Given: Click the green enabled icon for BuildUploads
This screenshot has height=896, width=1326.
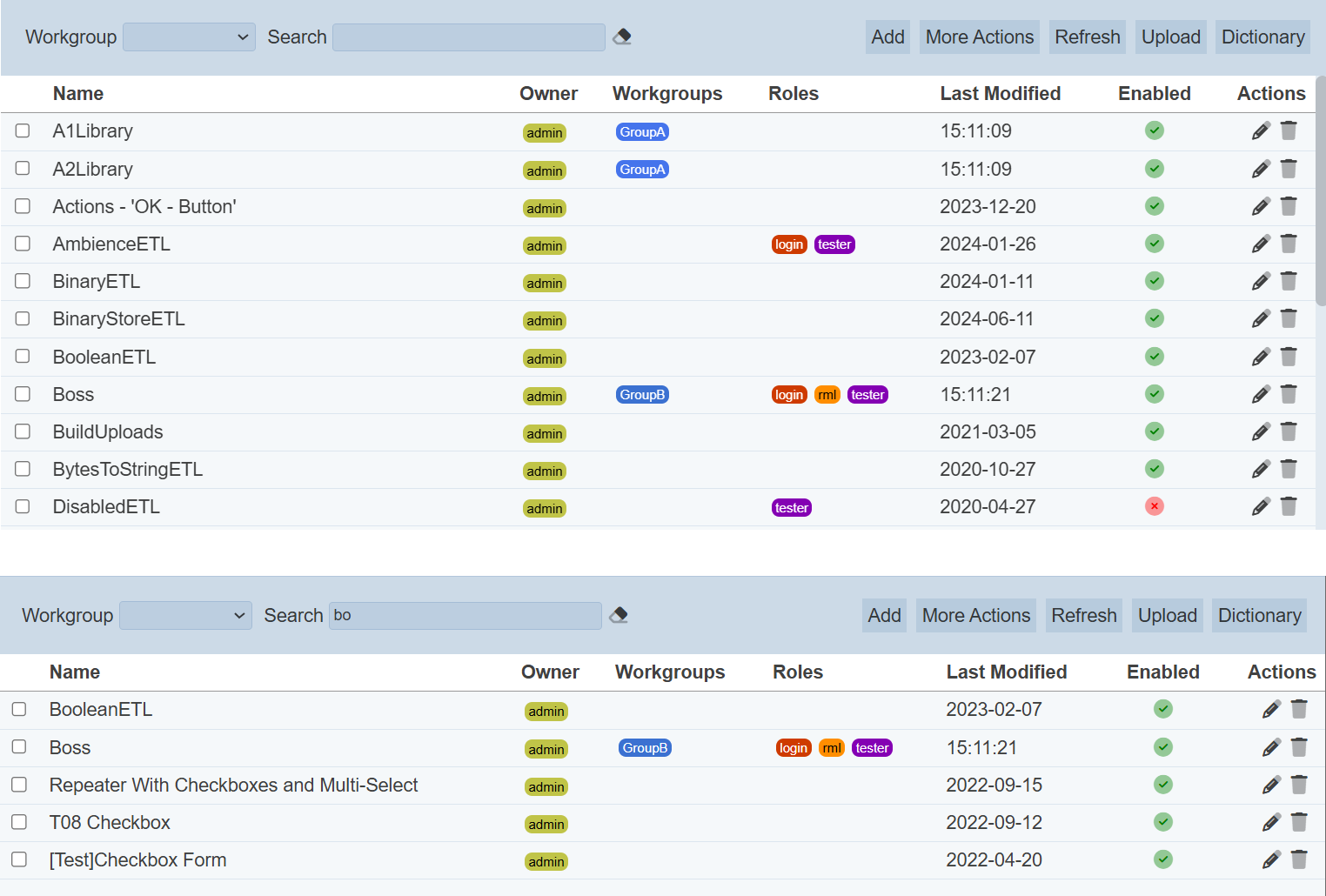Looking at the screenshot, I should tap(1154, 431).
